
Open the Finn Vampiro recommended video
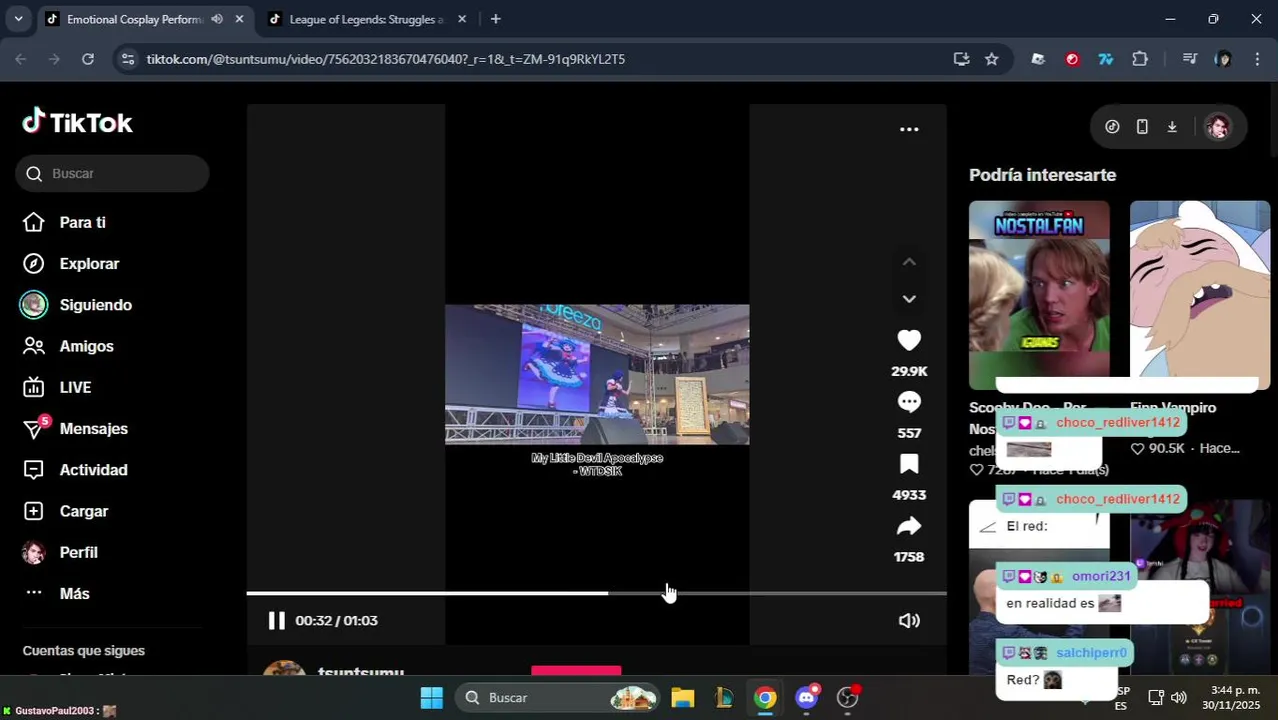[1200, 295]
